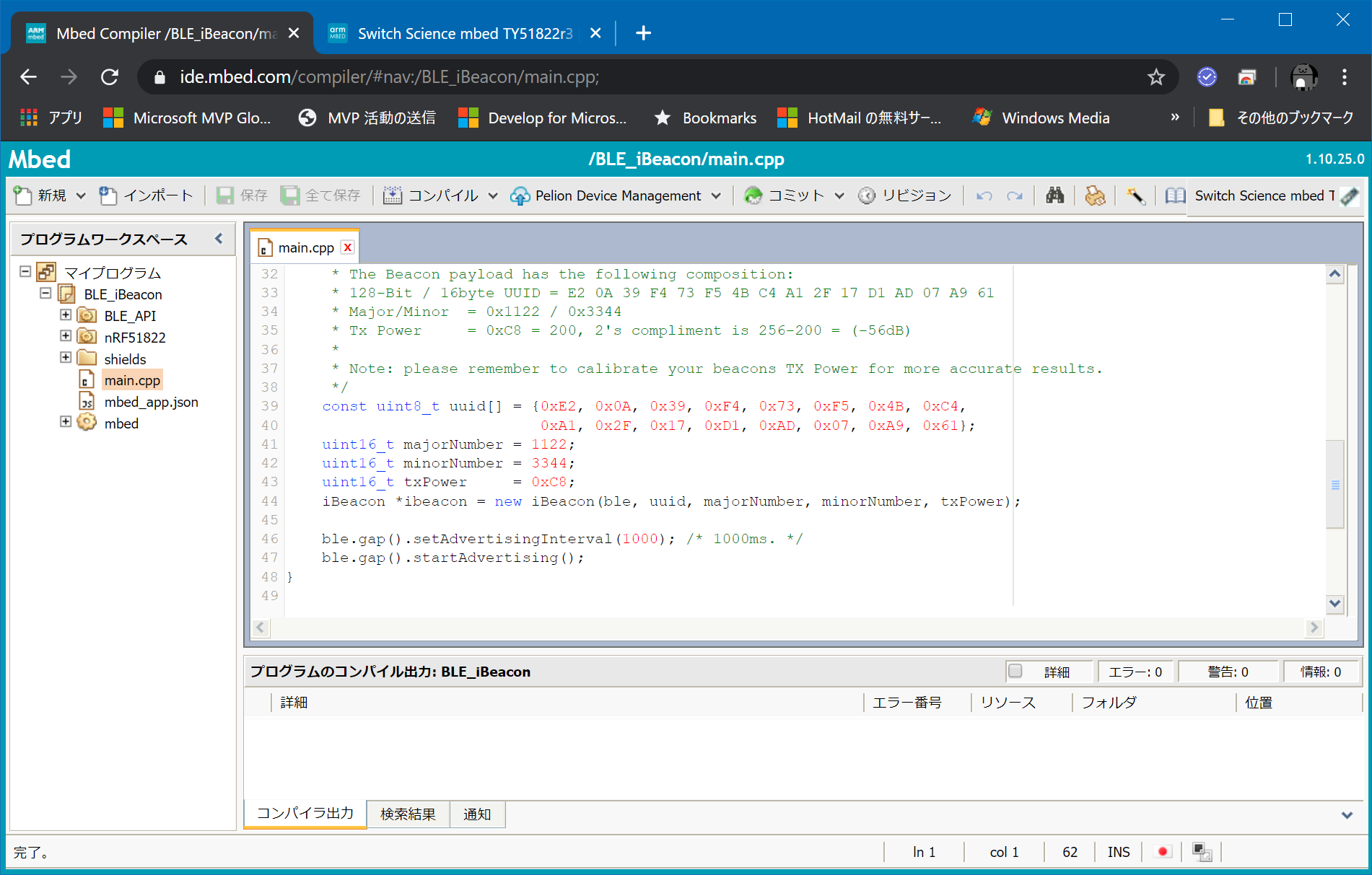Open help with the book icon
Image resolution: width=1372 pixels, height=875 pixels.
1175,195
